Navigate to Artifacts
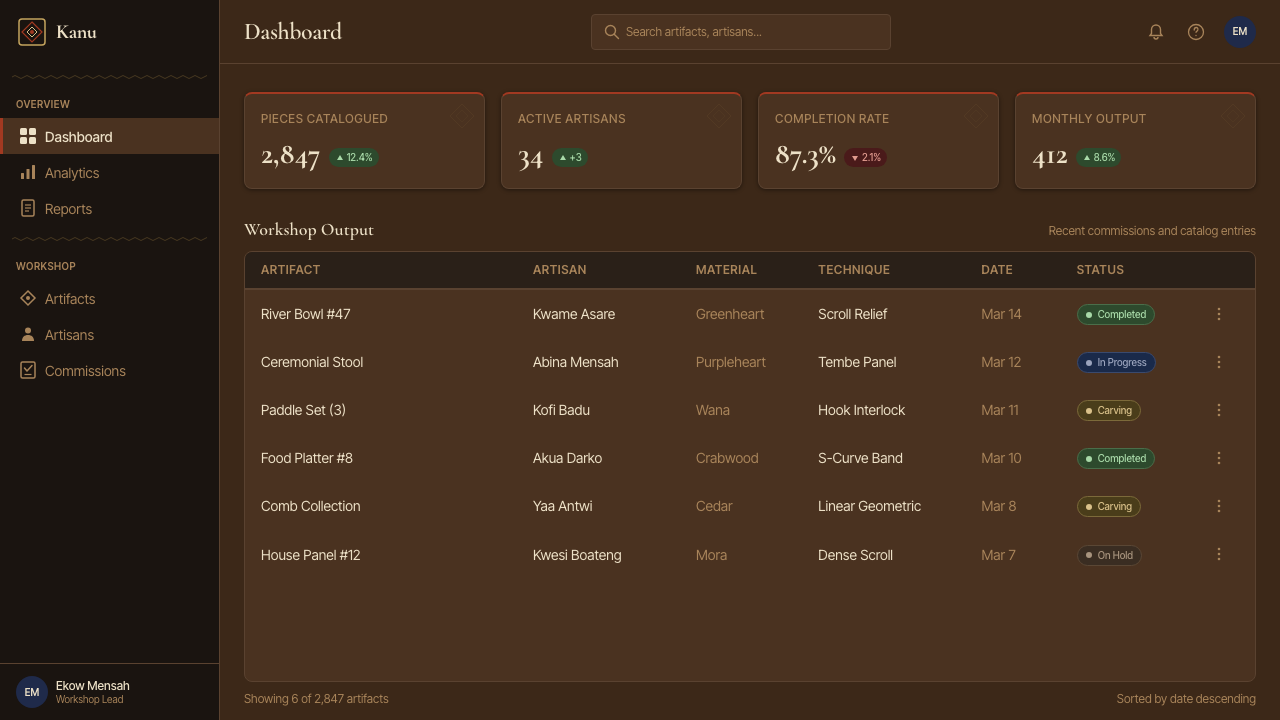 (109, 298)
